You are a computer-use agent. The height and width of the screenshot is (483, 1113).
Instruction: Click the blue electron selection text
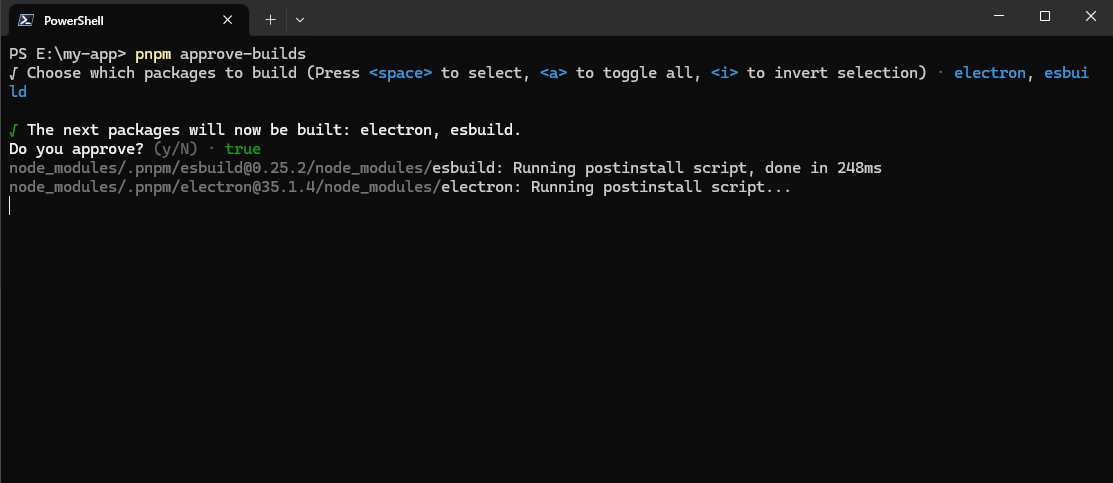pos(989,73)
